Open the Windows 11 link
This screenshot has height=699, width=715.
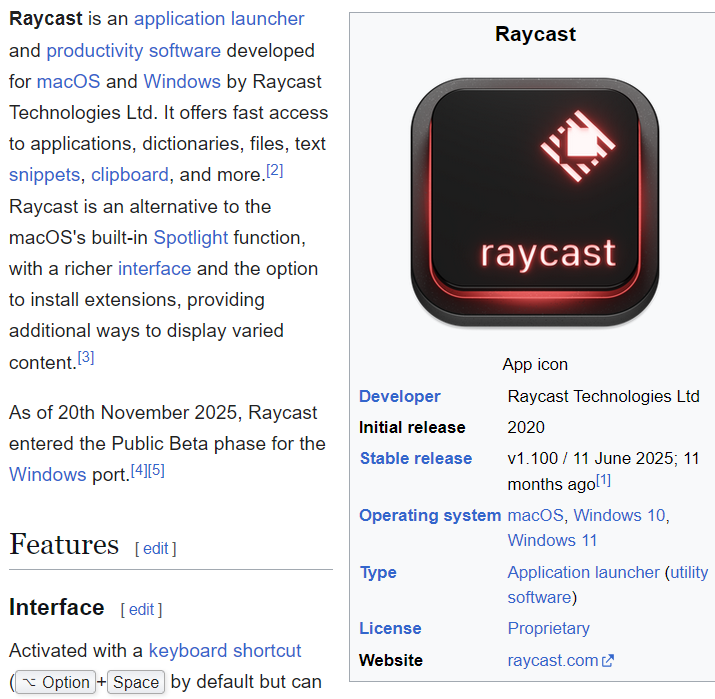pyautogui.click(x=552, y=540)
